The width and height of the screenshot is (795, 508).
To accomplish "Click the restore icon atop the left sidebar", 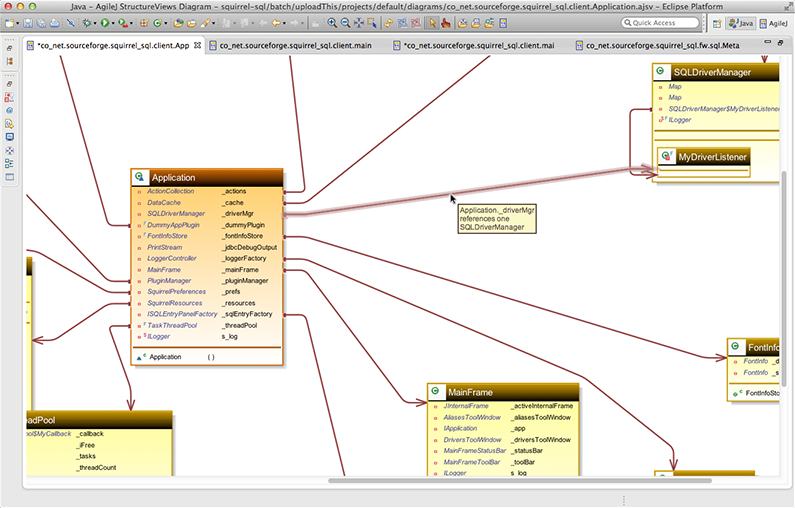I will pyautogui.click(x=9, y=49).
